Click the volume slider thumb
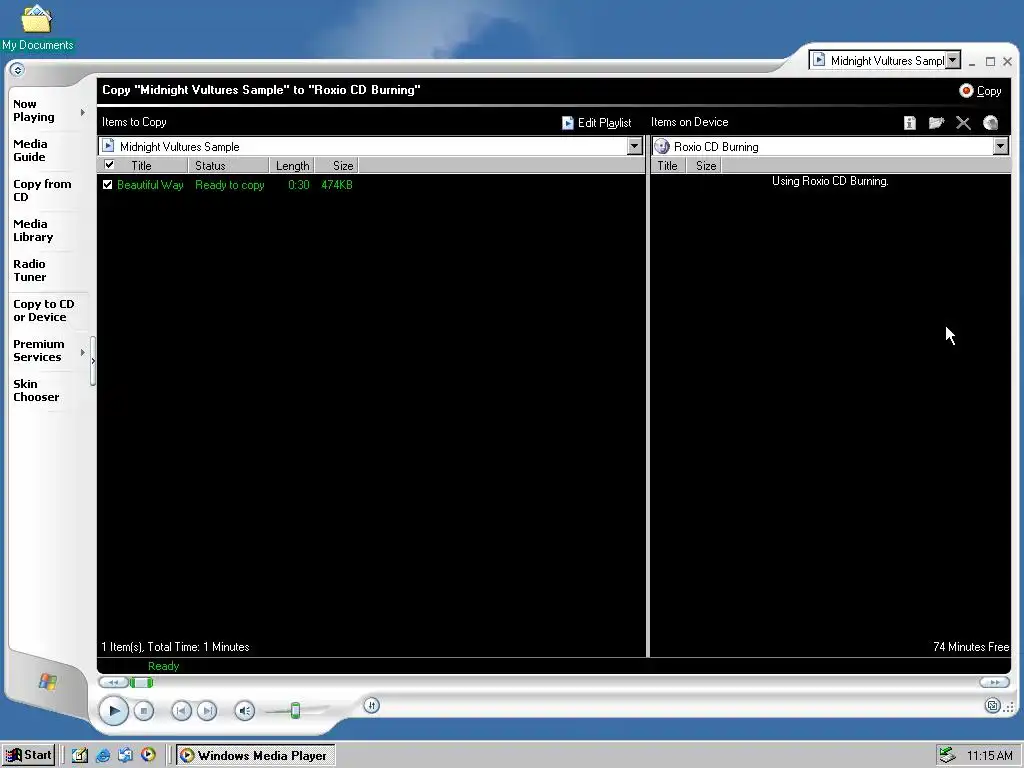The image size is (1024, 768). coord(295,711)
